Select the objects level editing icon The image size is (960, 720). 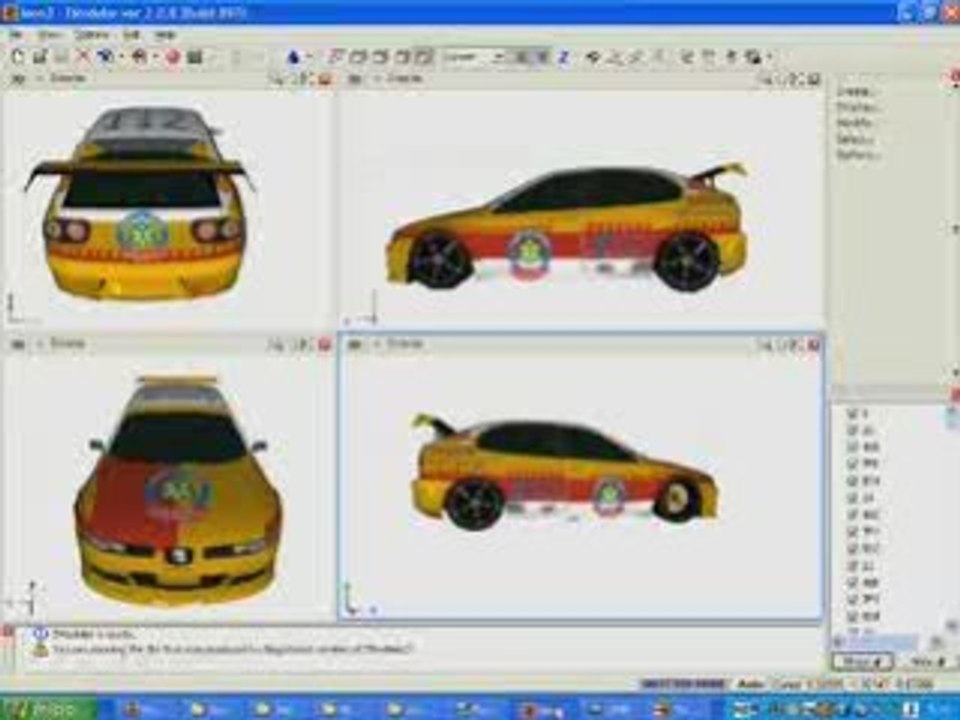pos(402,57)
